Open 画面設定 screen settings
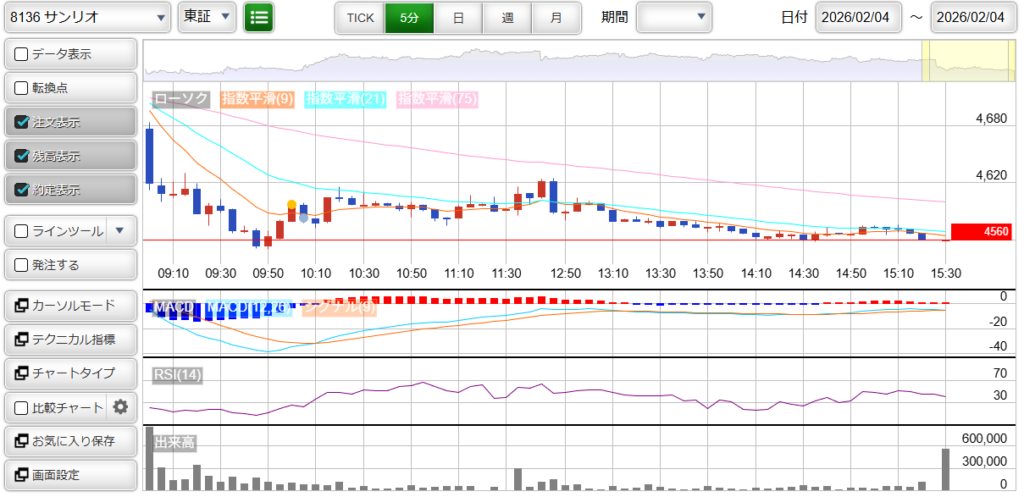The image size is (1024, 497). pyautogui.click(x=70, y=475)
